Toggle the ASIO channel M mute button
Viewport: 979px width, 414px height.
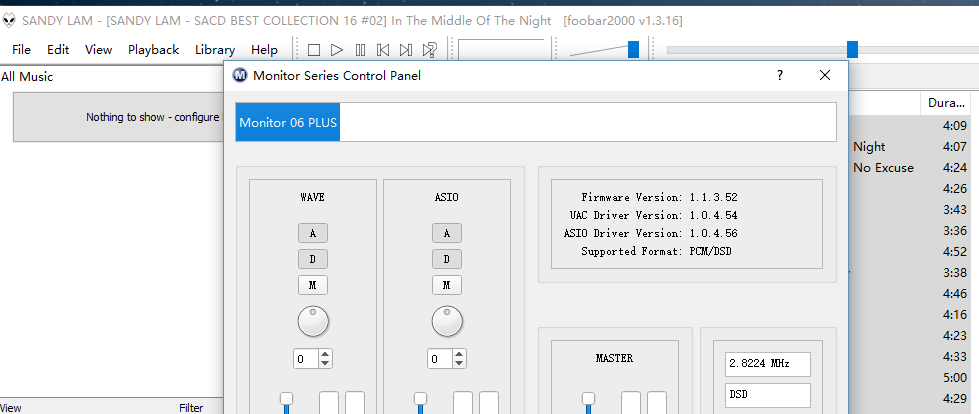click(x=447, y=285)
